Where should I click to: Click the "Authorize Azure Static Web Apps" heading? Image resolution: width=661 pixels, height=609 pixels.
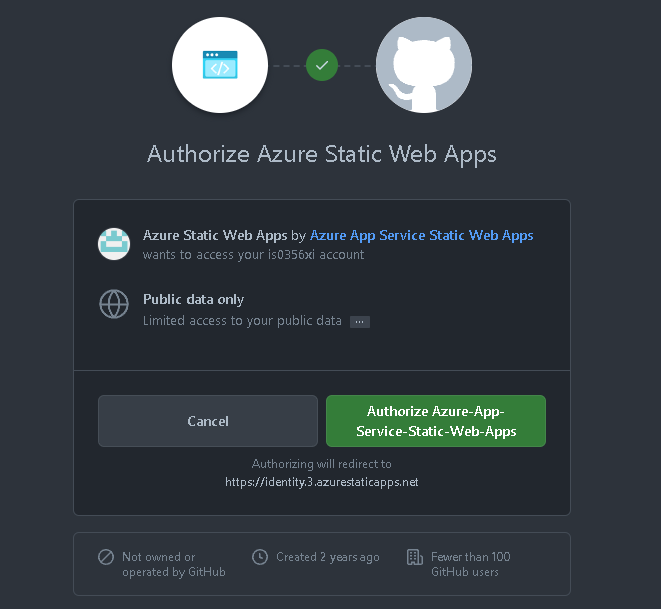click(322, 154)
